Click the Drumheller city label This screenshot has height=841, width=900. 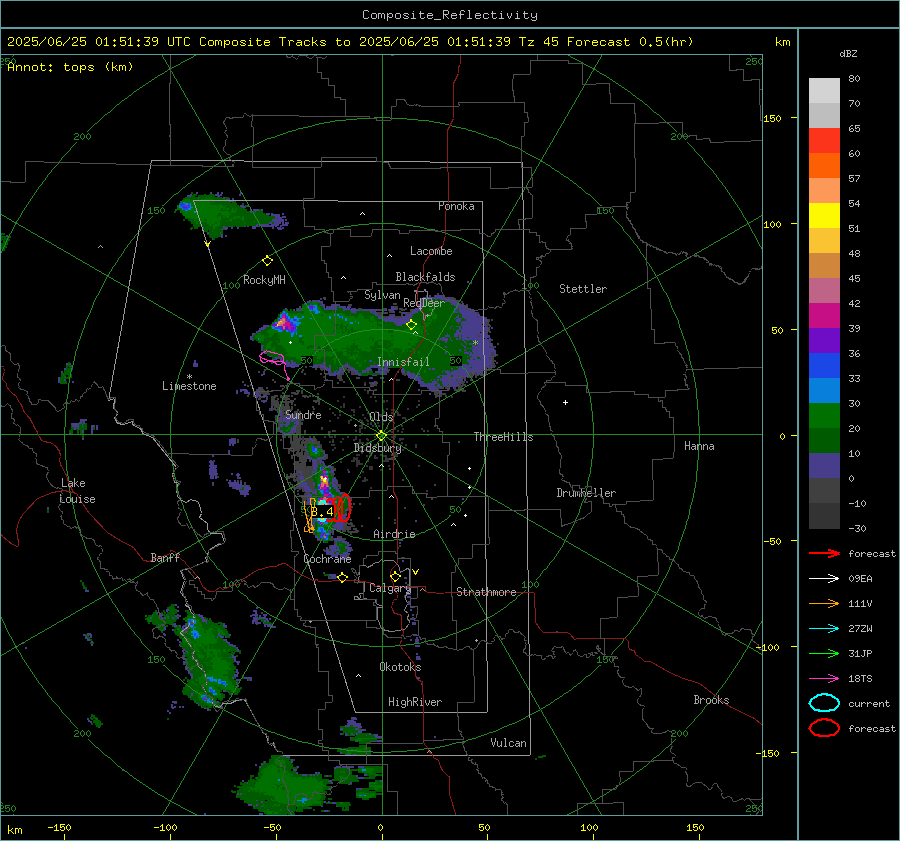tap(586, 493)
